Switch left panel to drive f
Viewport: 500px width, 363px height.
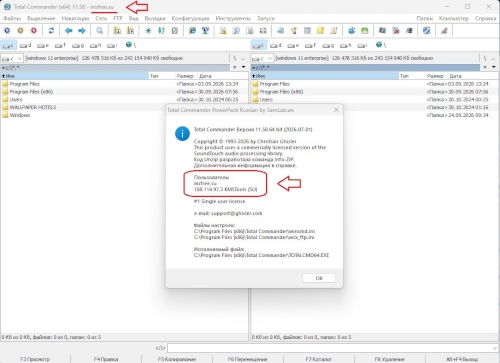click(x=60, y=45)
